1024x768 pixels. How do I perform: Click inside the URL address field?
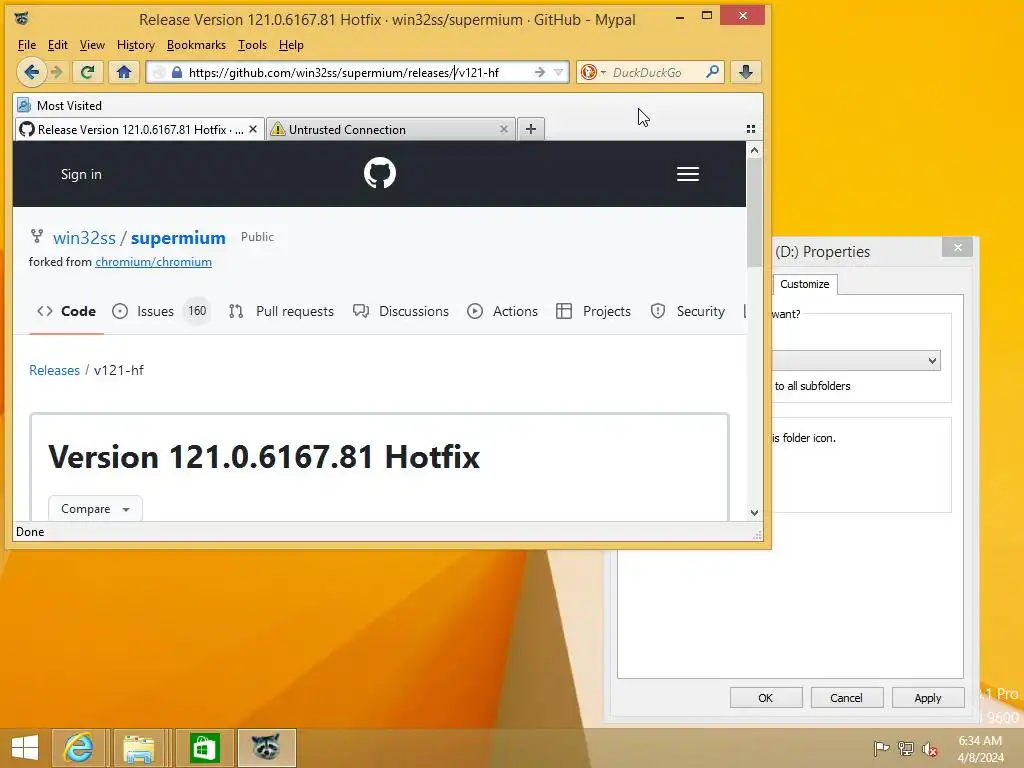coord(356,72)
